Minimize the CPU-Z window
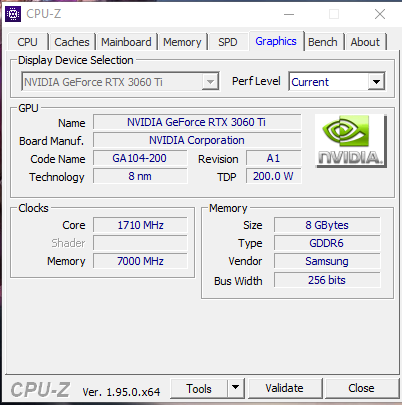The width and height of the screenshot is (402, 405). pyautogui.click(x=289, y=14)
